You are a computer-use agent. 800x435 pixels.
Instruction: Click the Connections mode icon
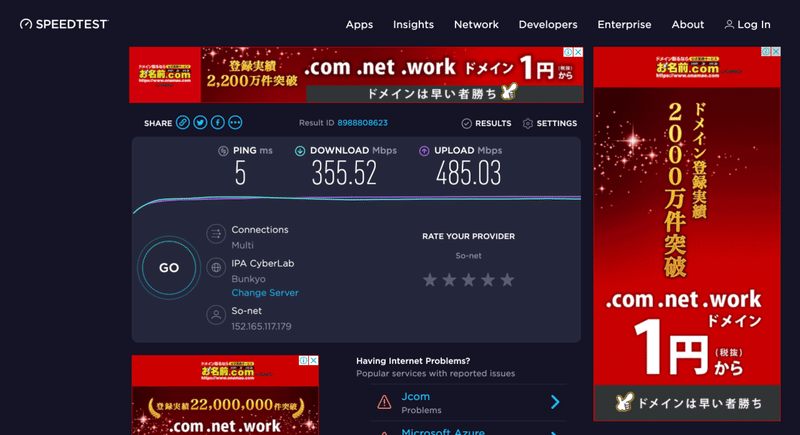[216, 234]
